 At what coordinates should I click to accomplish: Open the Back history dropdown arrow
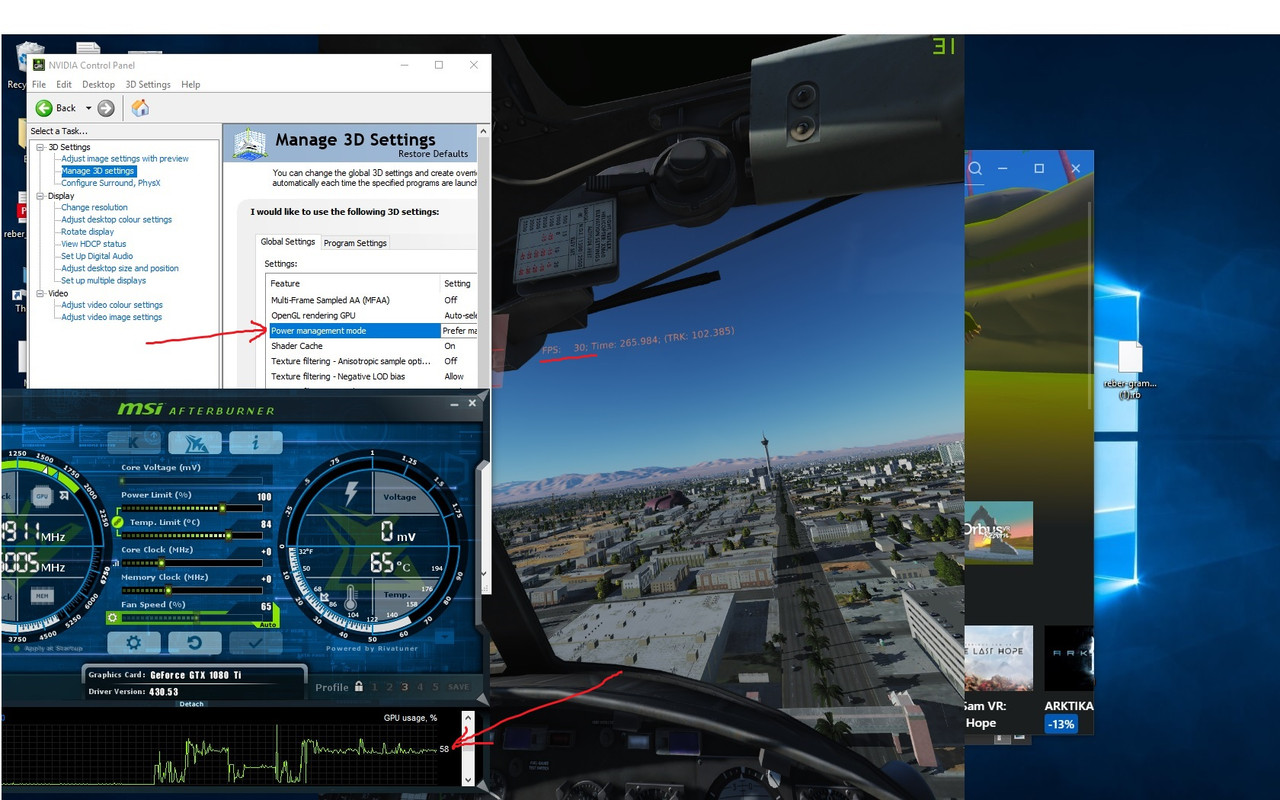coord(88,108)
